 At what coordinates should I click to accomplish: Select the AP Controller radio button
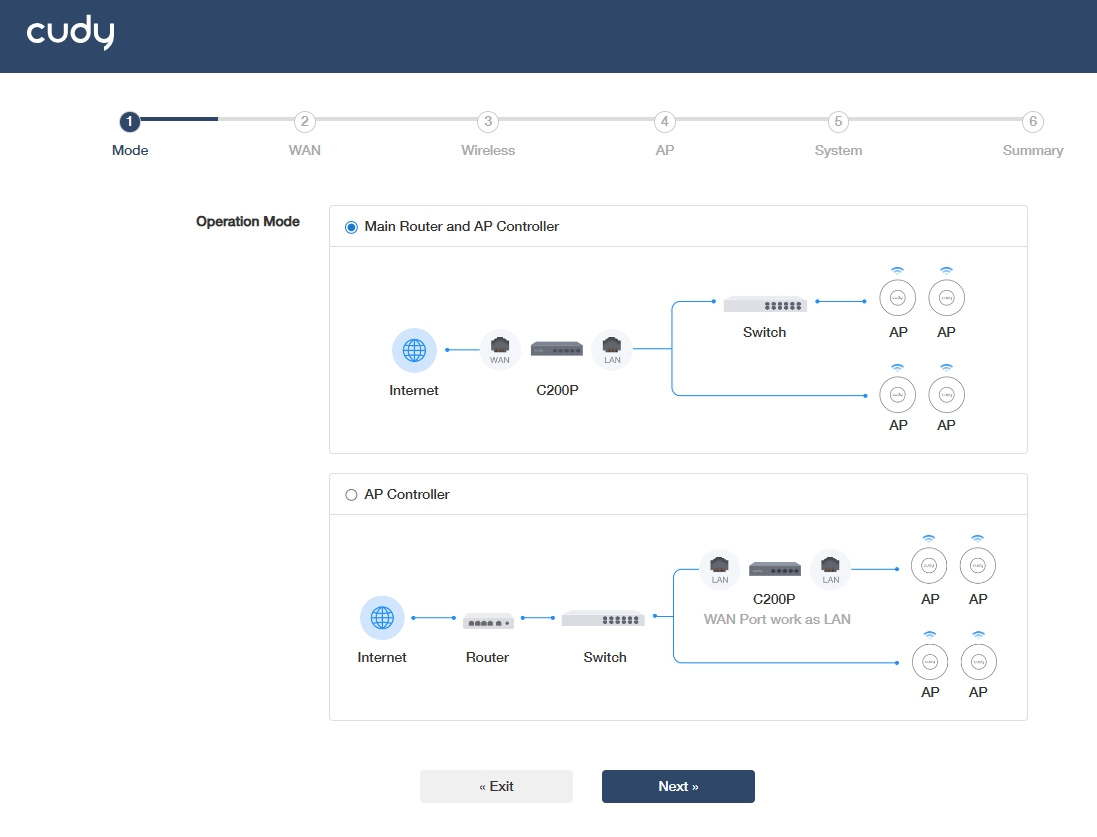[x=351, y=495]
